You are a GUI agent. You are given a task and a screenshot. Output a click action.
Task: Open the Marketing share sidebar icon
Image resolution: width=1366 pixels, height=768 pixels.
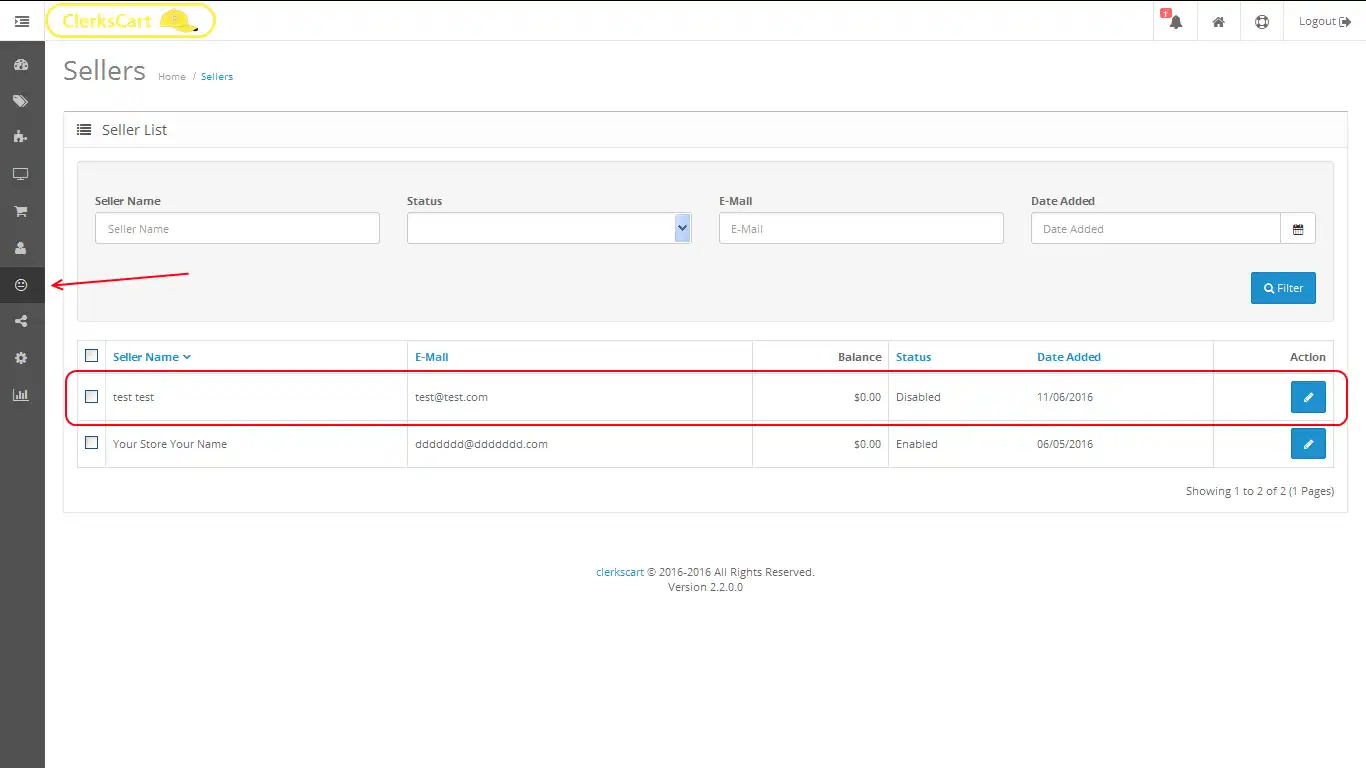[21, 321]
